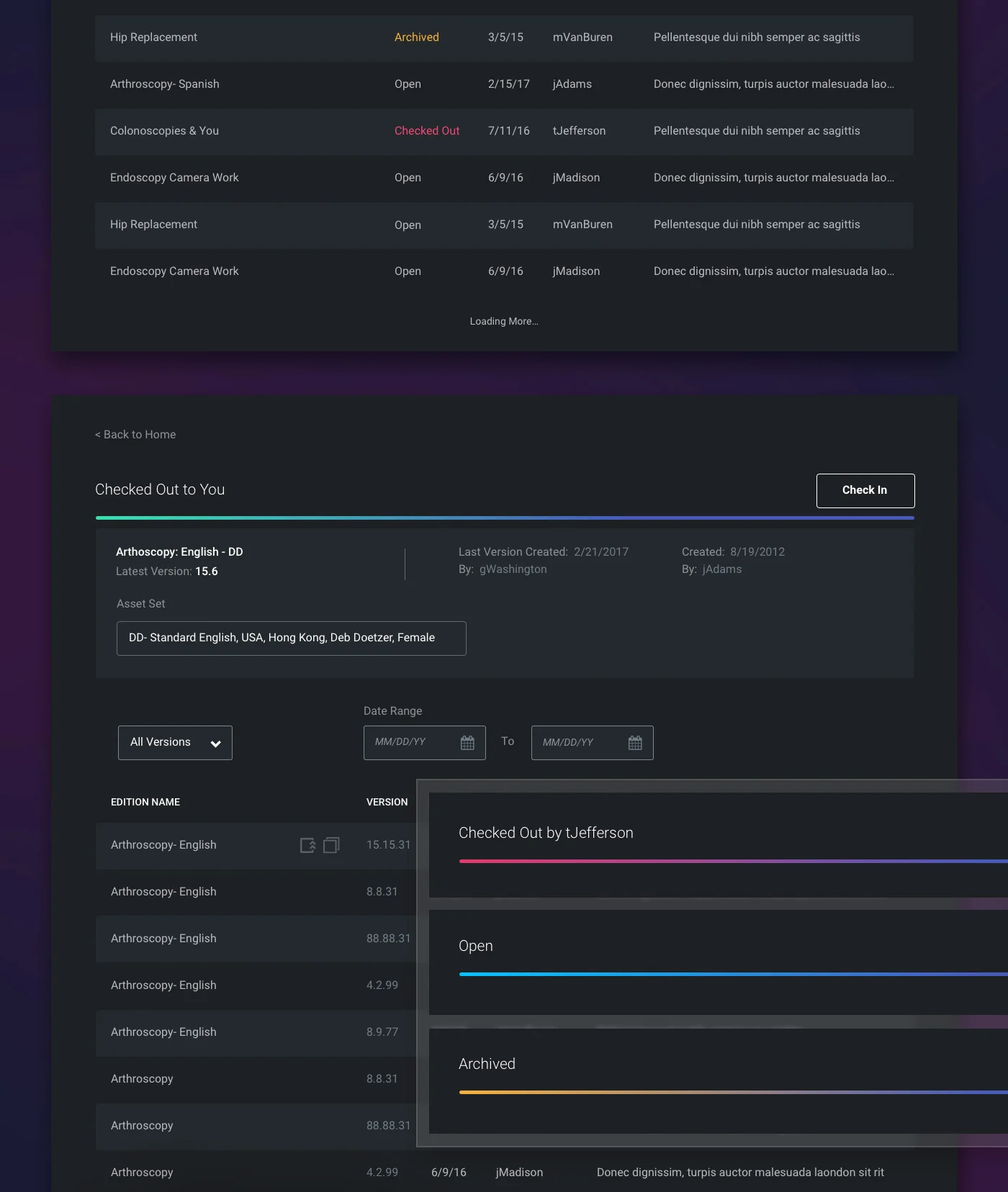Select plain Arthroscopy edition with version 8.8.31
This screenshot has height=1192, width=1008.
(256, 1079)
